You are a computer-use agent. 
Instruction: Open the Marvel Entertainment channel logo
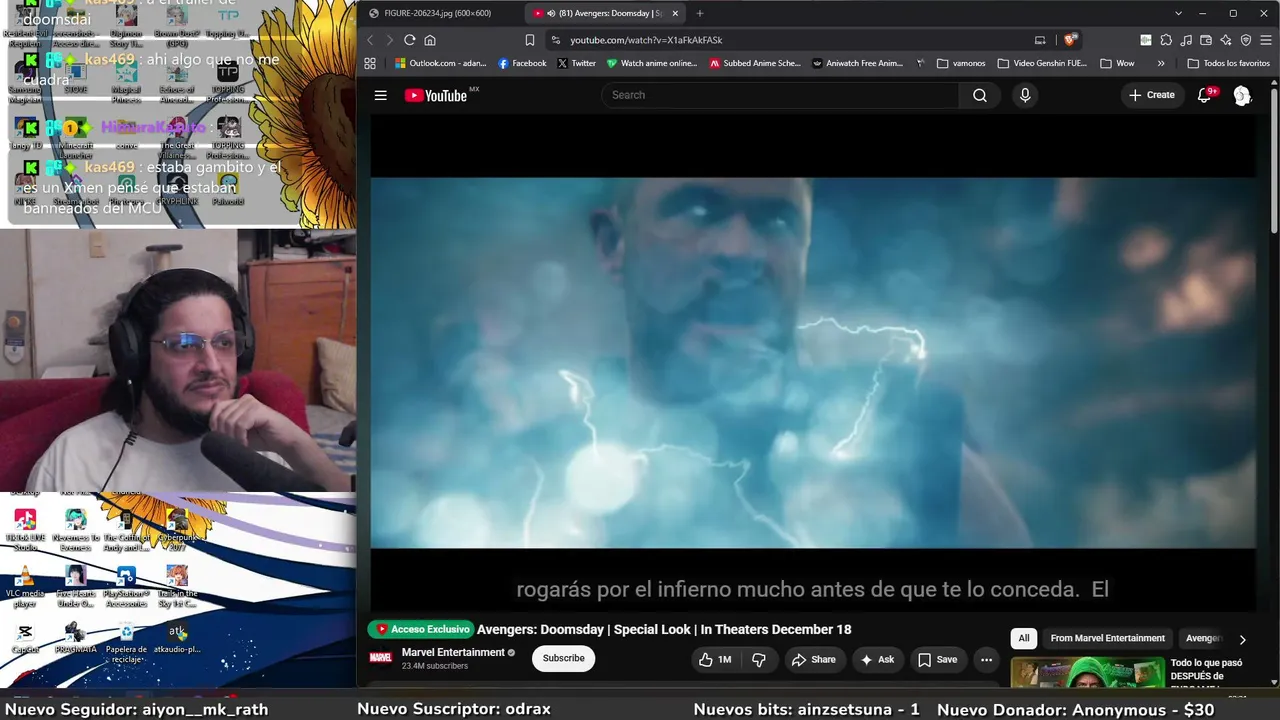click(x=381, y=658)
